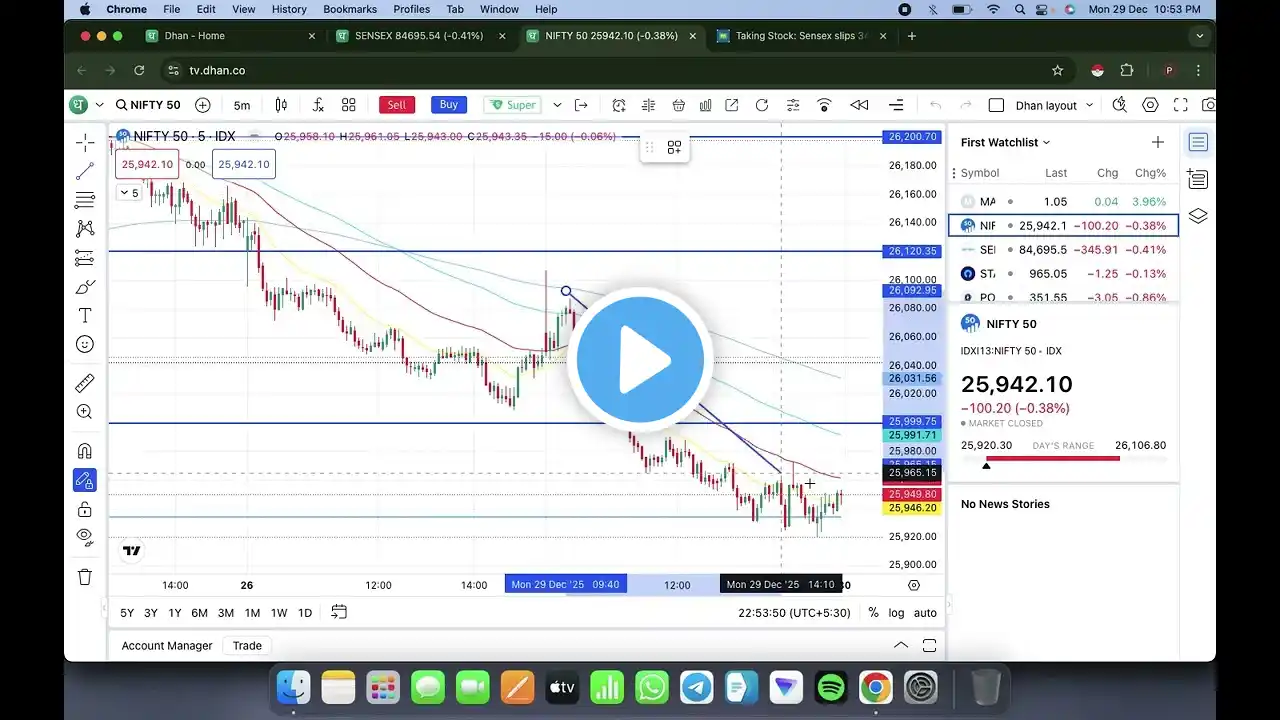Enter fullscreen chart mode
1280x720 pixels.
[x=1180, y=105]
